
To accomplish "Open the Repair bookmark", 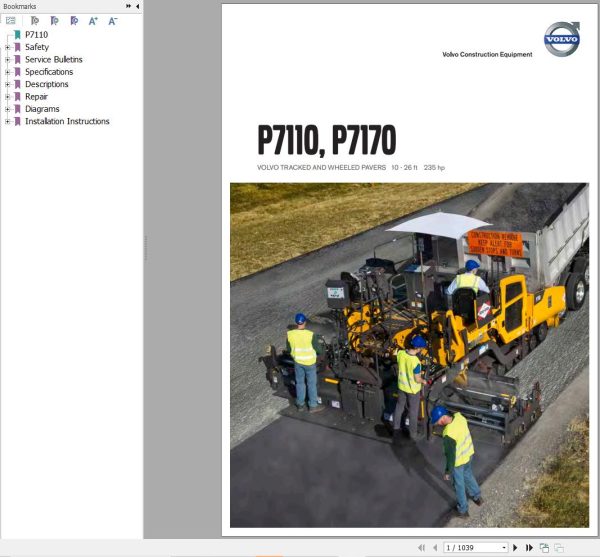I will (x=36, y=96).
